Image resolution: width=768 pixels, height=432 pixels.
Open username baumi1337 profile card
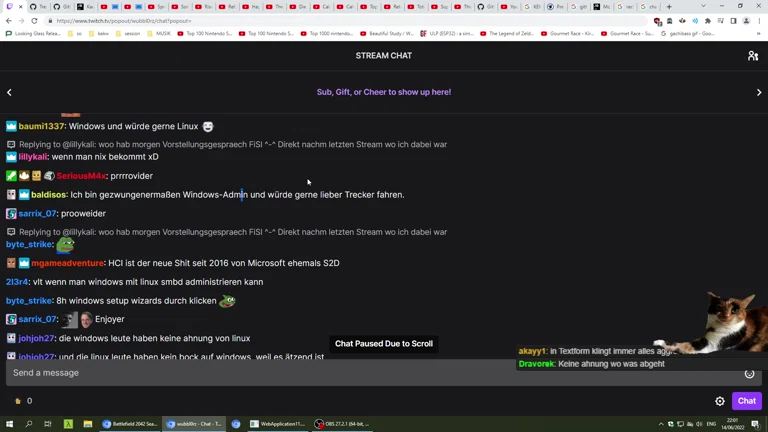point(41,127)
